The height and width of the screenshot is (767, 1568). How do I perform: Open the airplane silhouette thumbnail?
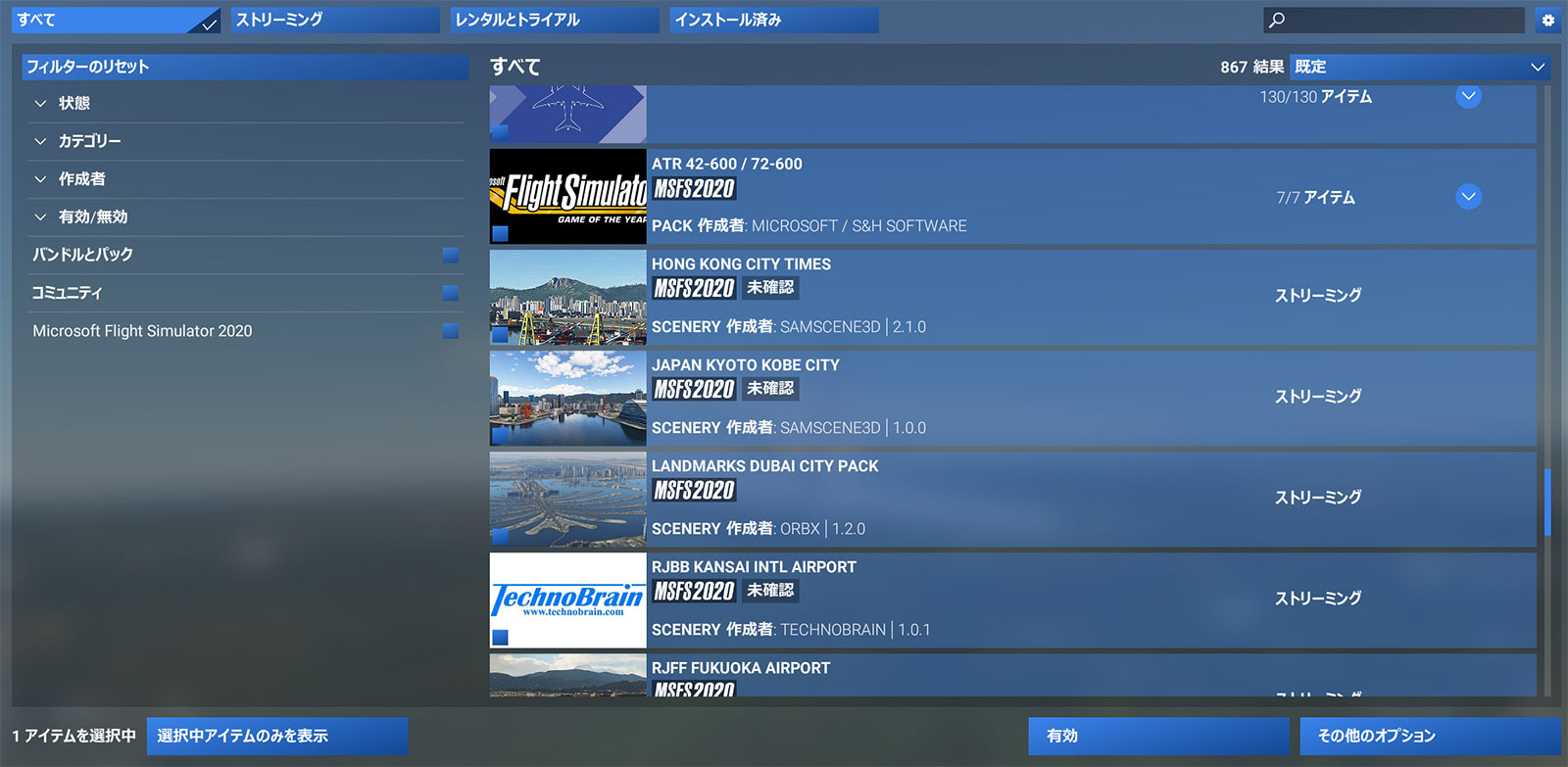pyautogui.click(x=568, y=114)
